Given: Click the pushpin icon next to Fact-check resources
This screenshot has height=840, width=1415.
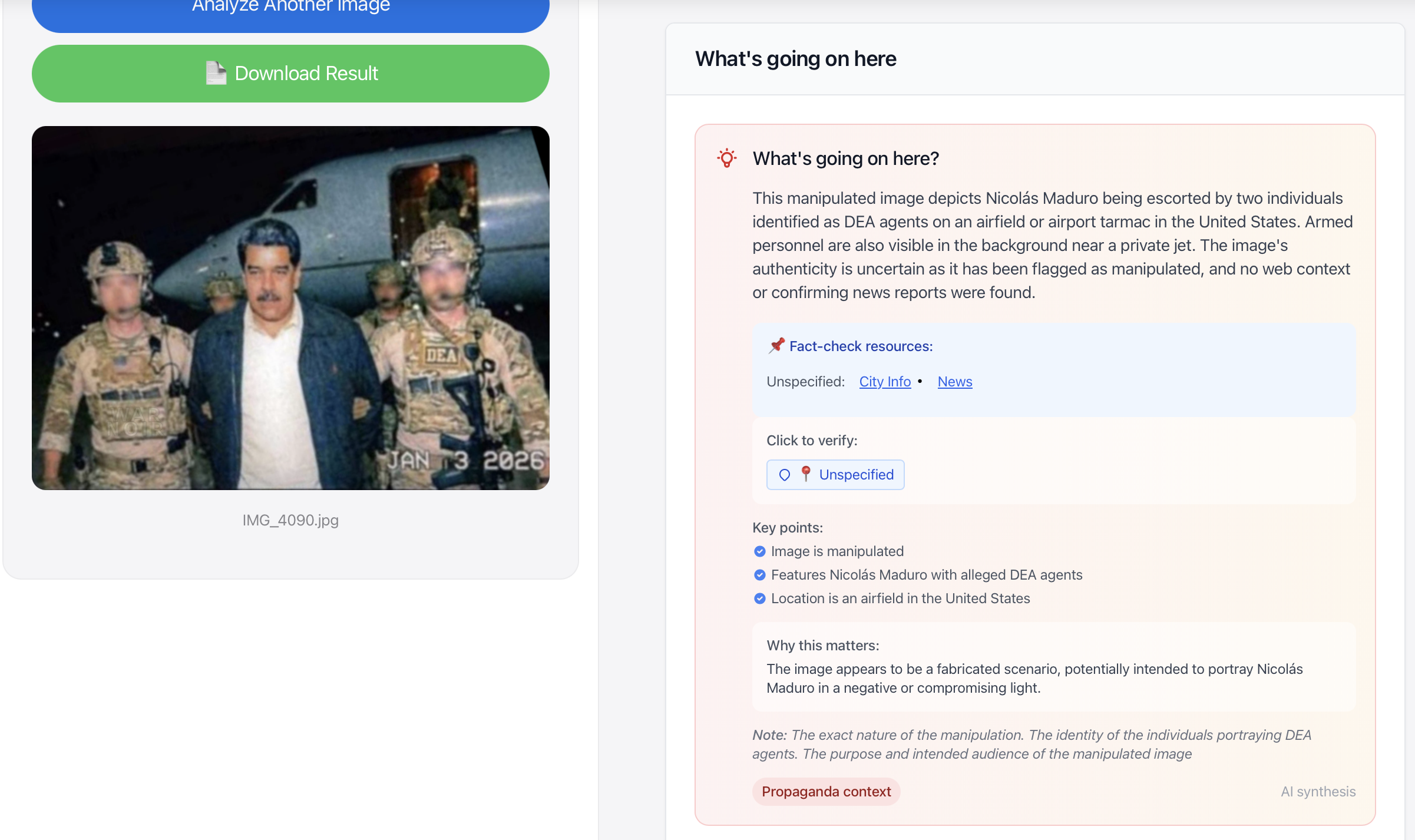Looking at the screenshot, I should pyautogui.click(x=776, y=346).
